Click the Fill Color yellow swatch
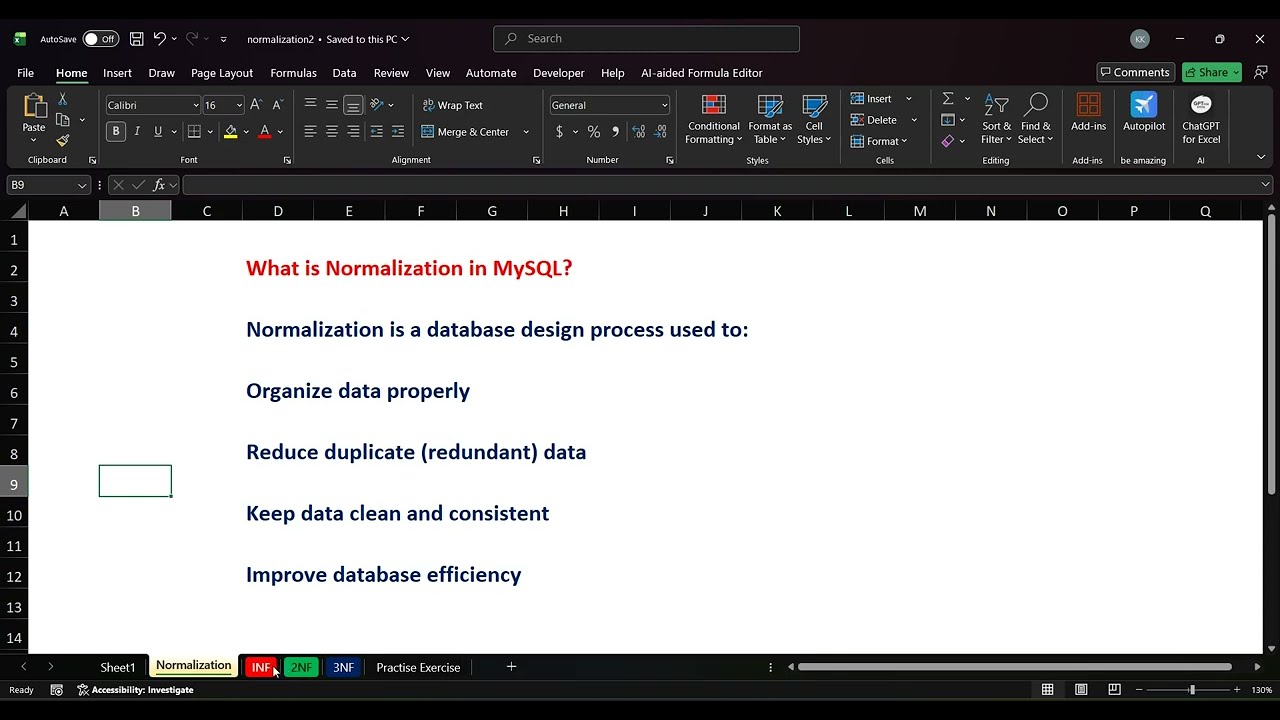Image resolution: width=1280 pixels, height=720 pixels. (x=231, y=132)
